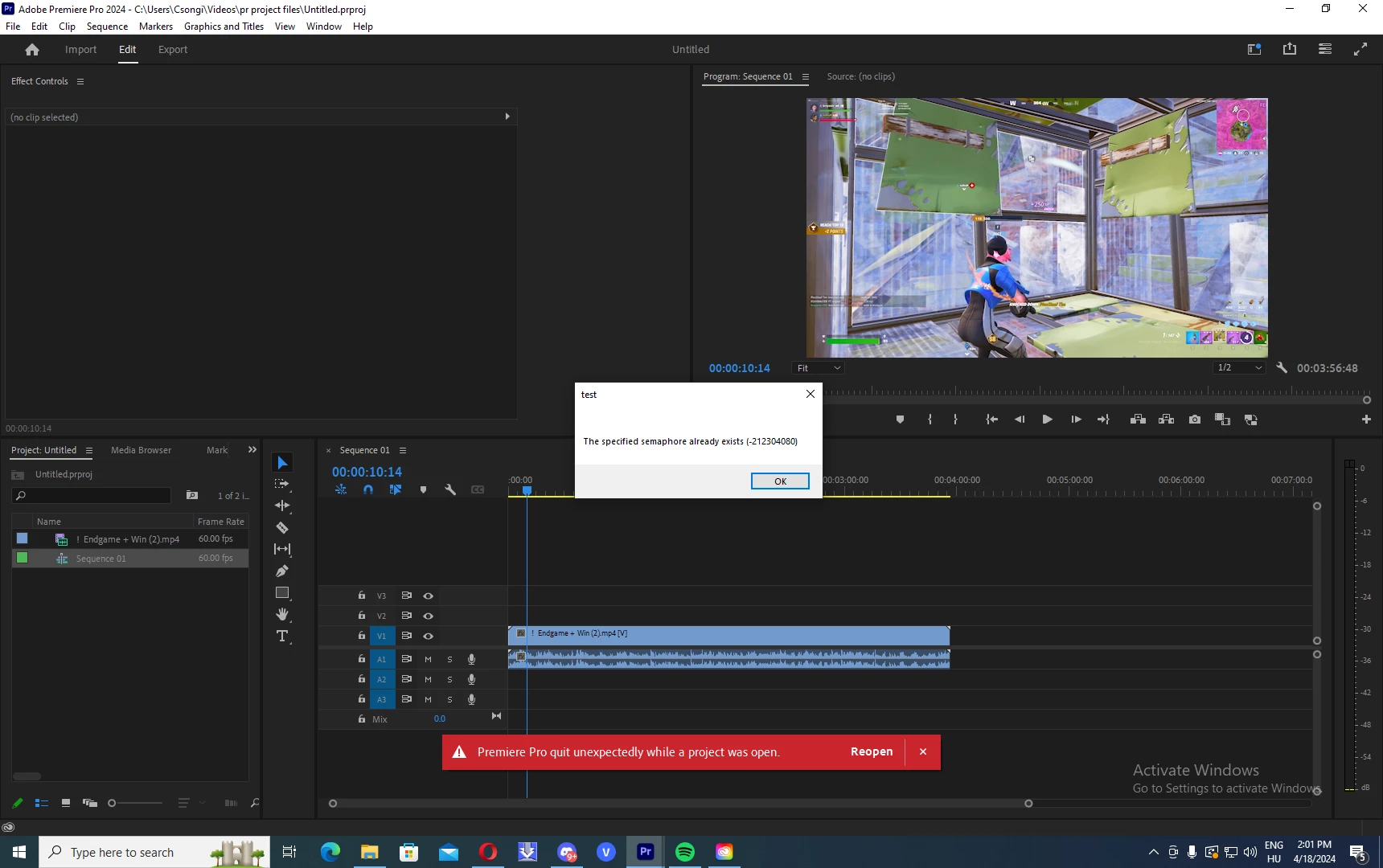Switch to Source: (no clips) tab
1383x868 pixels.
point(860,77)
